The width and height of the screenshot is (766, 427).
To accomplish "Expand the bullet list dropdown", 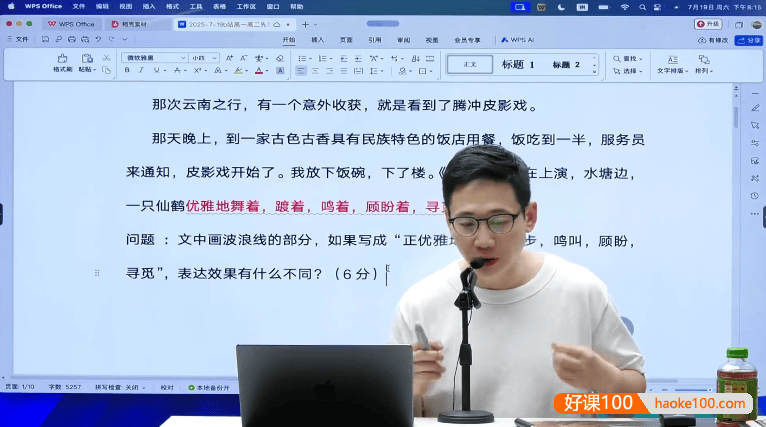I will [310, 59].
